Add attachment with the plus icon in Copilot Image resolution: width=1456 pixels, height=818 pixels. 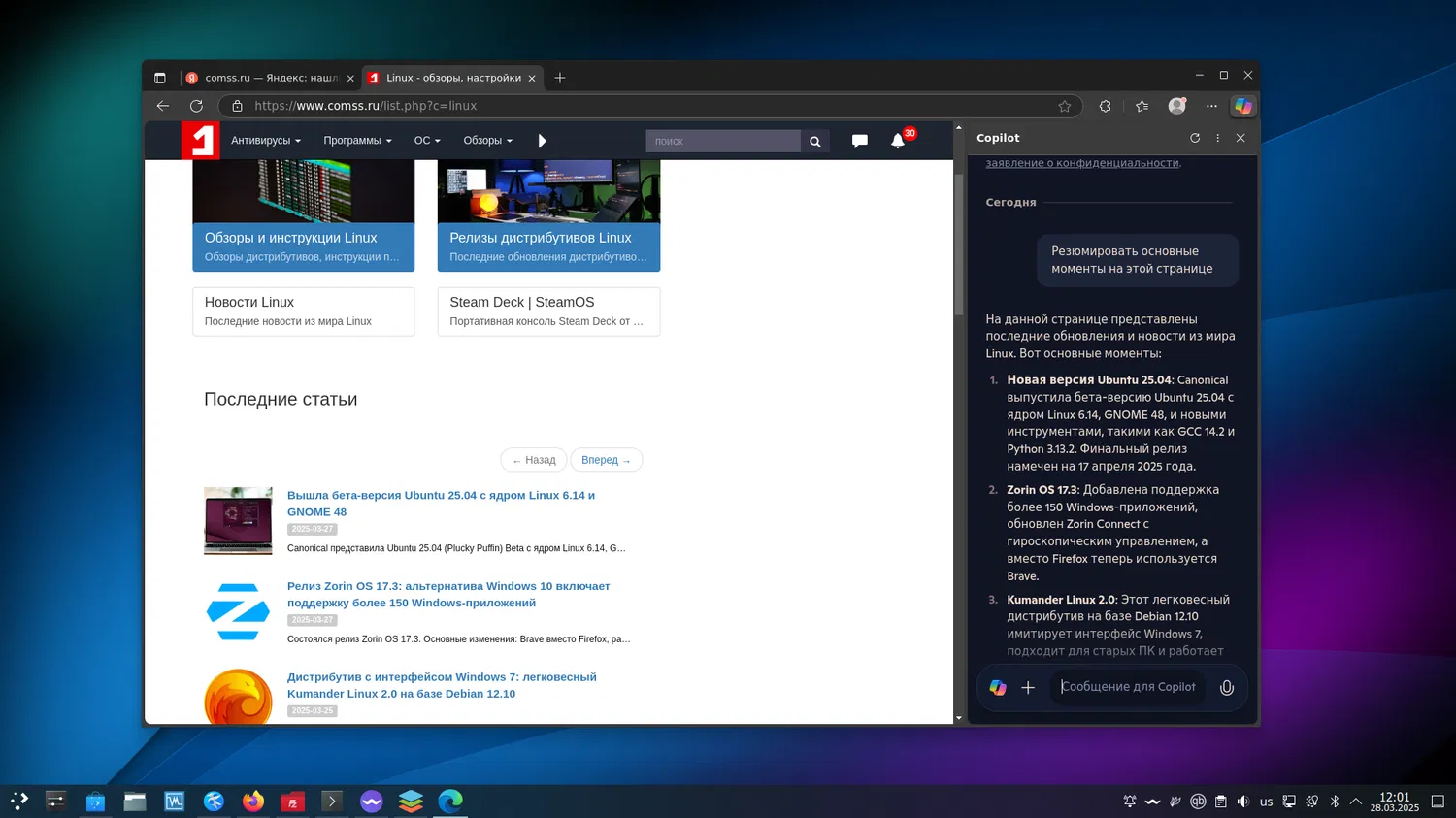click(1028, 687)
